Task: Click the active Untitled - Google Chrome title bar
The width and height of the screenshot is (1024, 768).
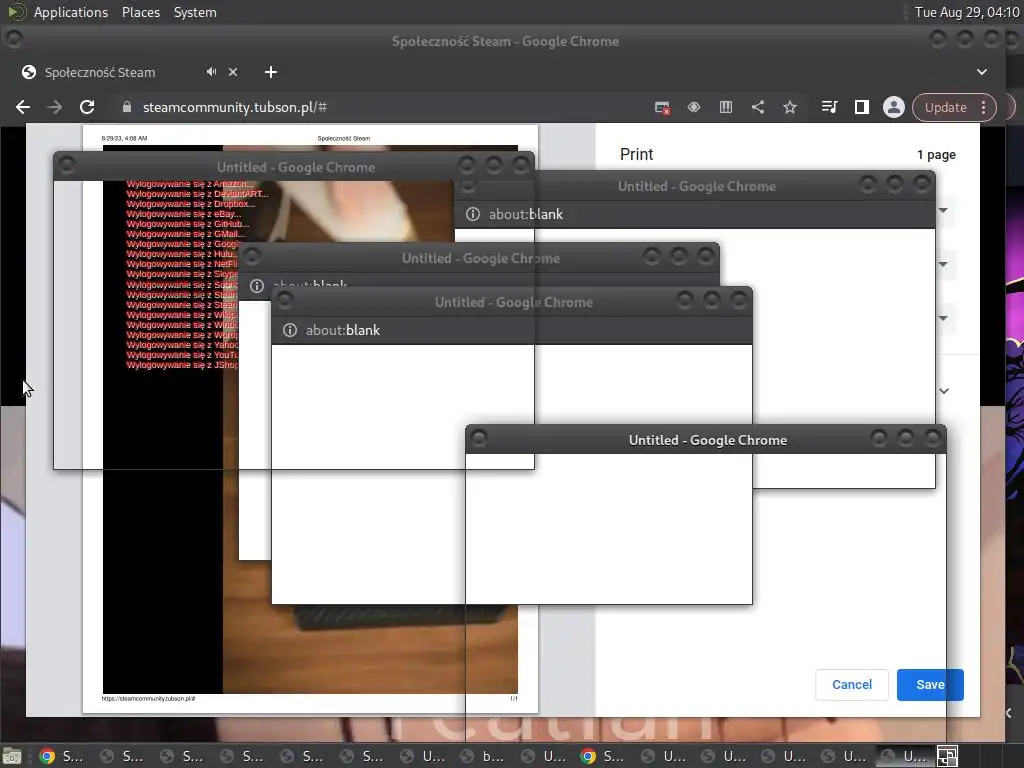Action: click(707, 440)
